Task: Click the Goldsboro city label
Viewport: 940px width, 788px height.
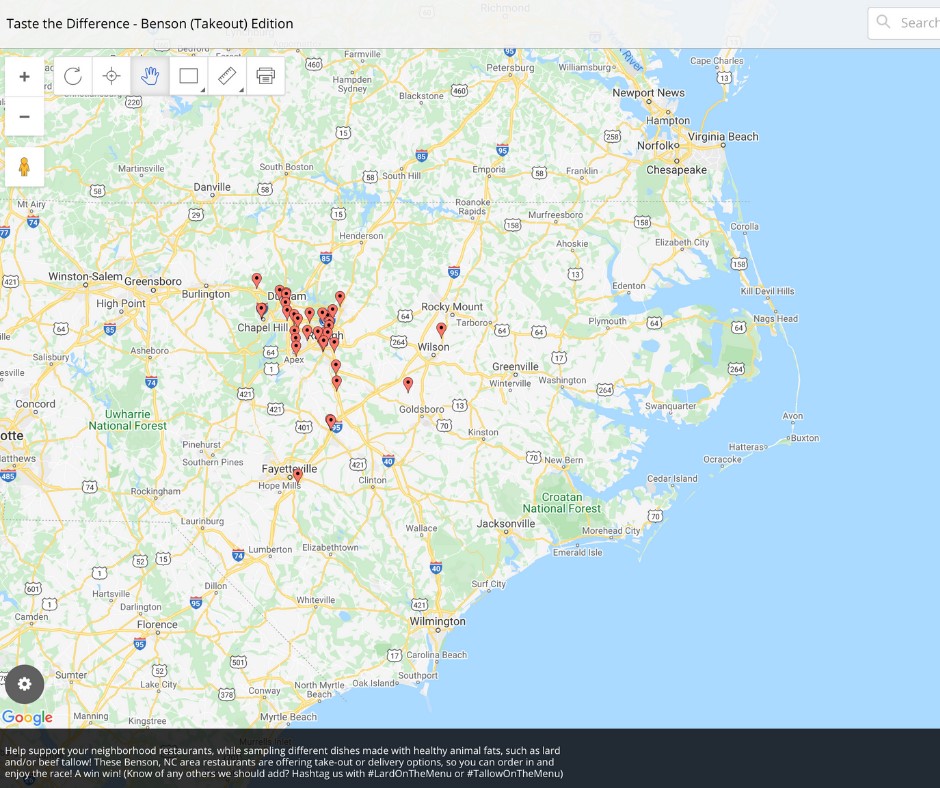Action: pos(421,410)
